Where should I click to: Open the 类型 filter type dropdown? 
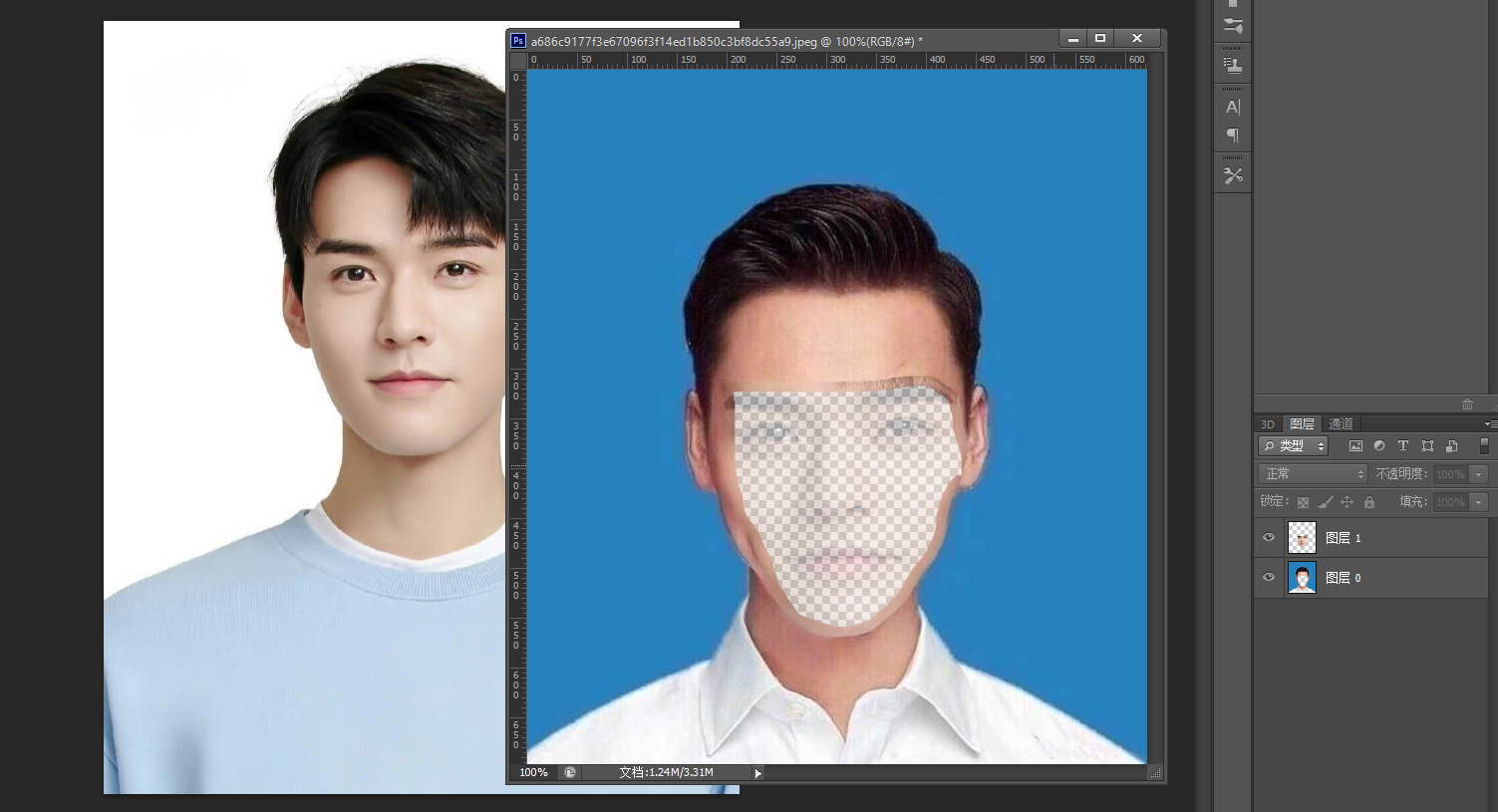(x=1293, y=446)
